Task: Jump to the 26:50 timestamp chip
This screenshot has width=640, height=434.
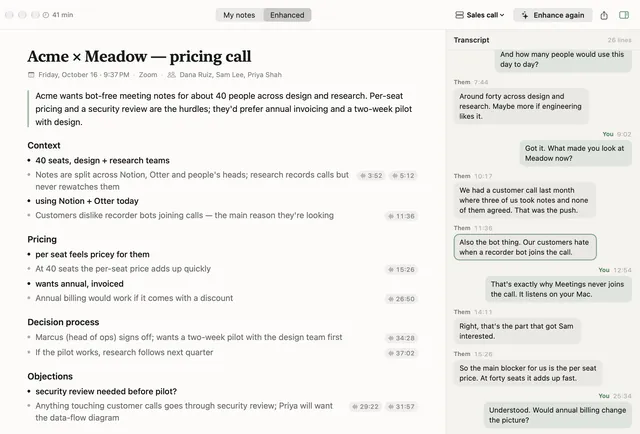Action: pyautogui.click(x=401, y=299)
